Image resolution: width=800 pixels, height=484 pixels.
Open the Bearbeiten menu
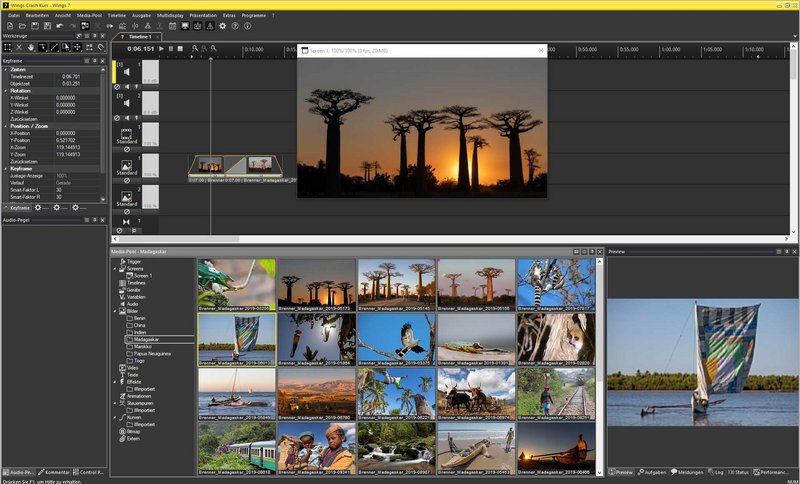(37, 15)
